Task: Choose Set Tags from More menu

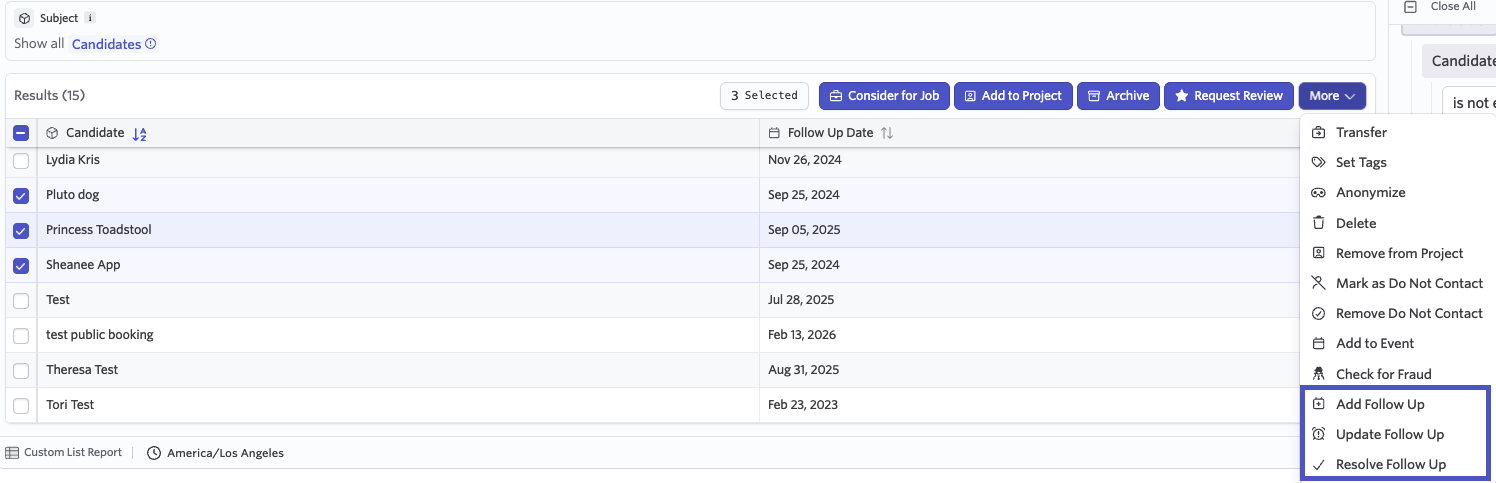Action: (1361, 162)
